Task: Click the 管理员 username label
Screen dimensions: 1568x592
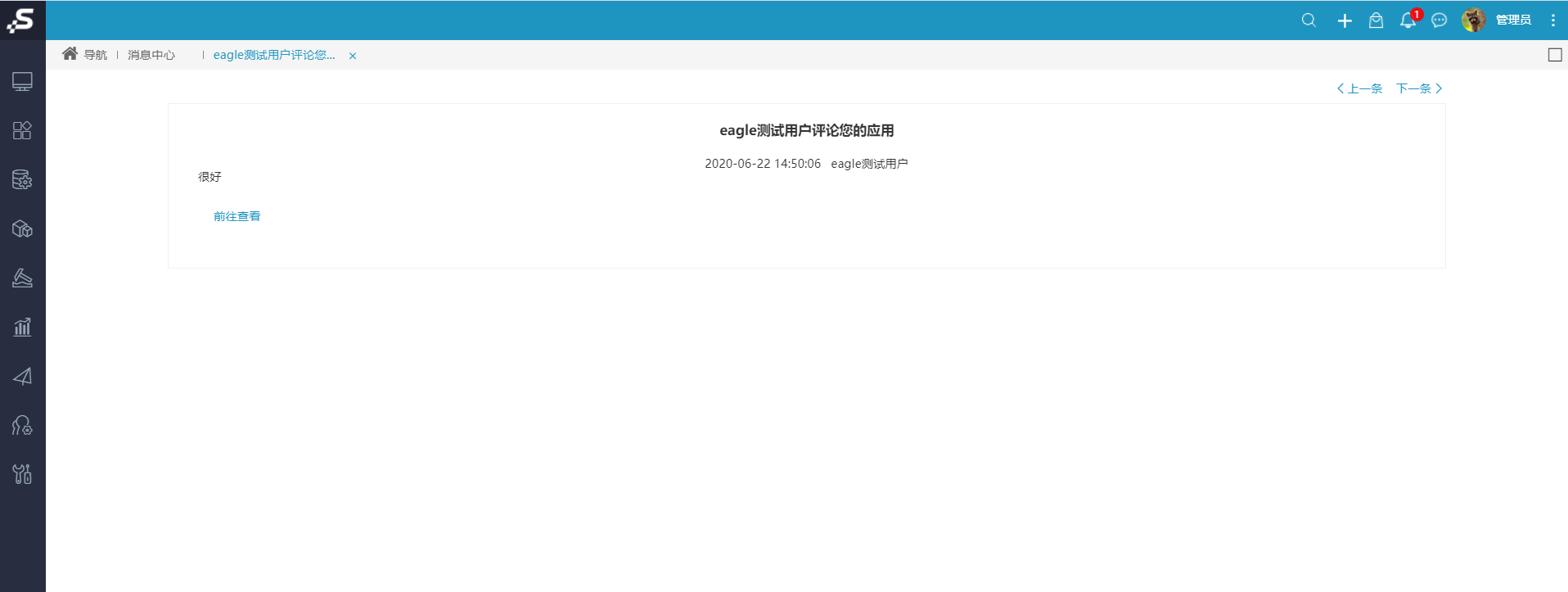Action: pyautogui.click(x=1513, y=20)
